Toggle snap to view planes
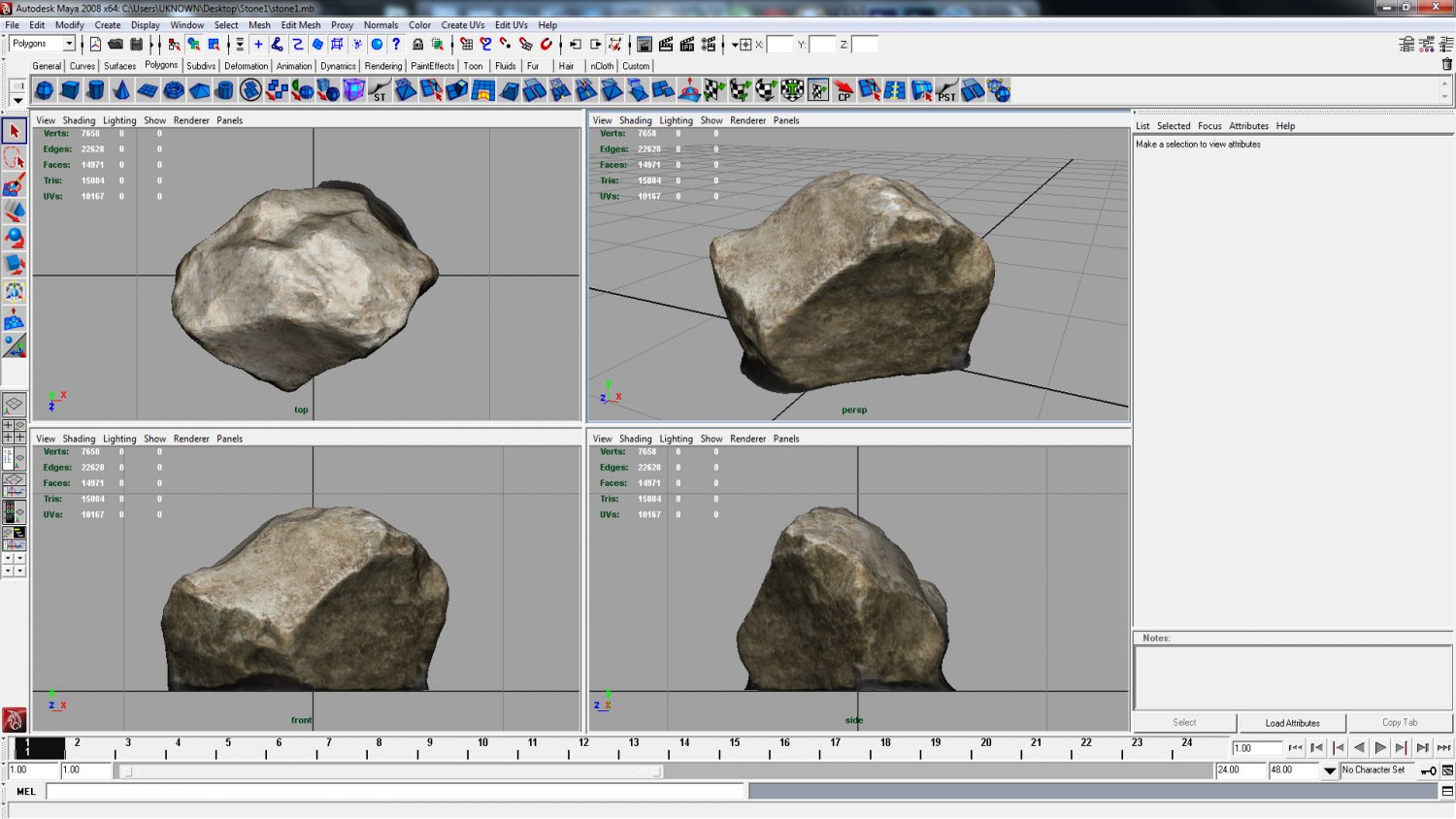1456x819 pixels. pos(526,44)
